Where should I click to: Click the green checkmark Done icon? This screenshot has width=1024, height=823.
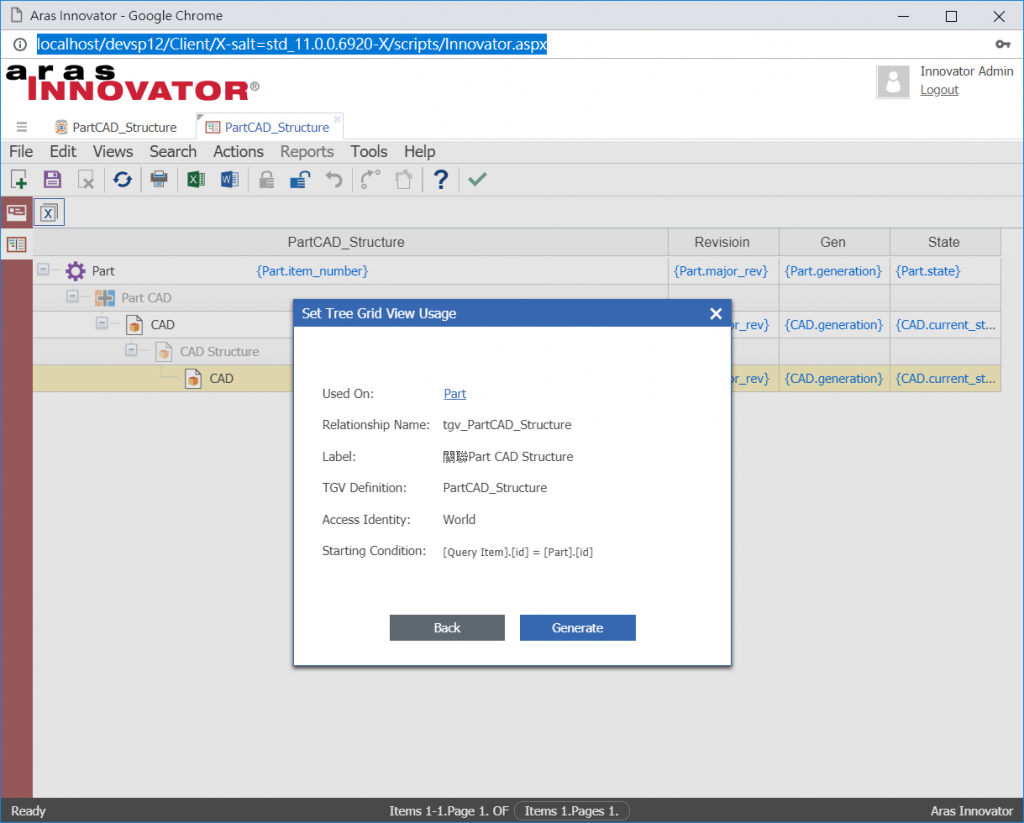(477, 179)
